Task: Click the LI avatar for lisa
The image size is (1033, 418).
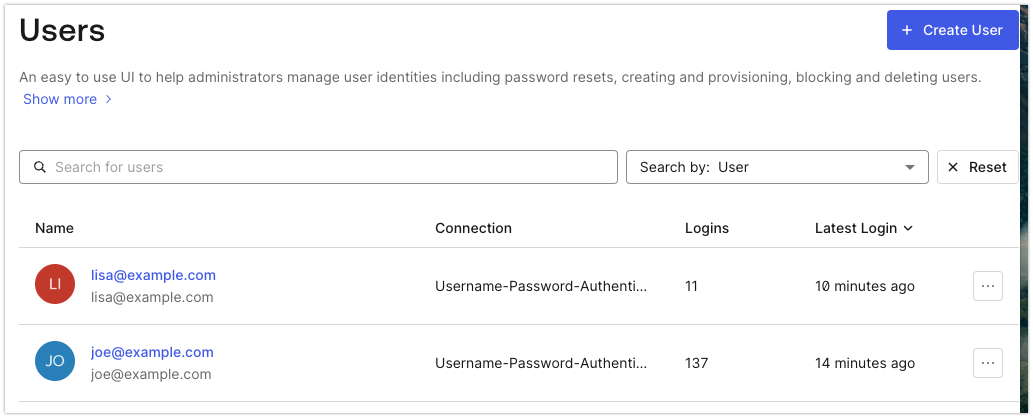Action: [55, 284]
